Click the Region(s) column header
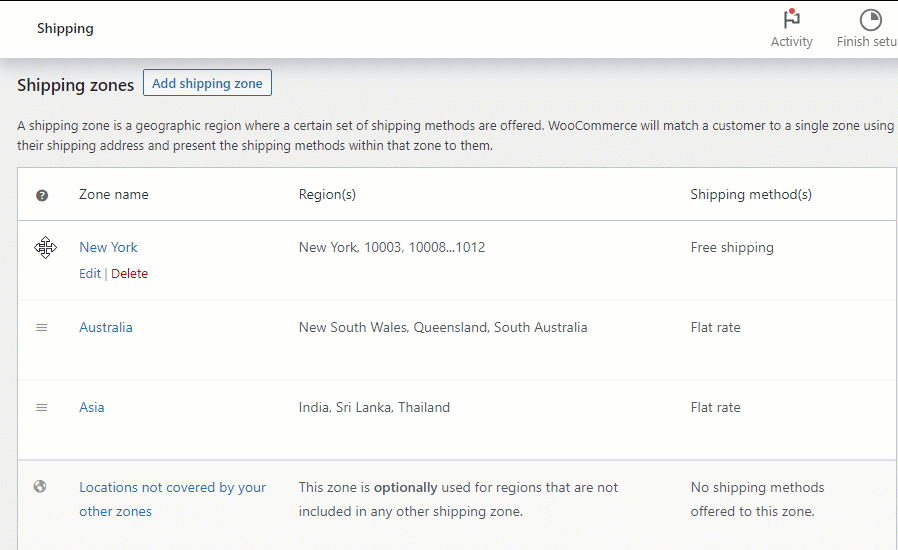The height and width of the screenshot is (550, 898). tap(327, 195)
